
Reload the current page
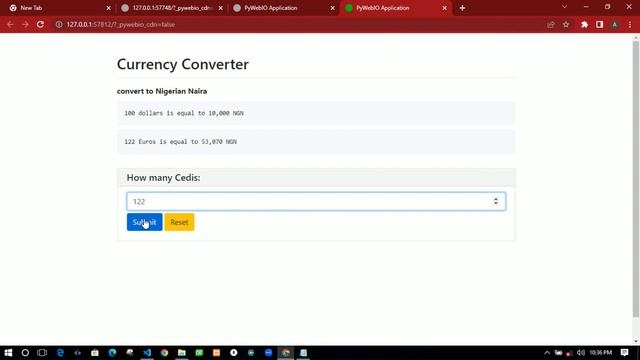(40, 24)
